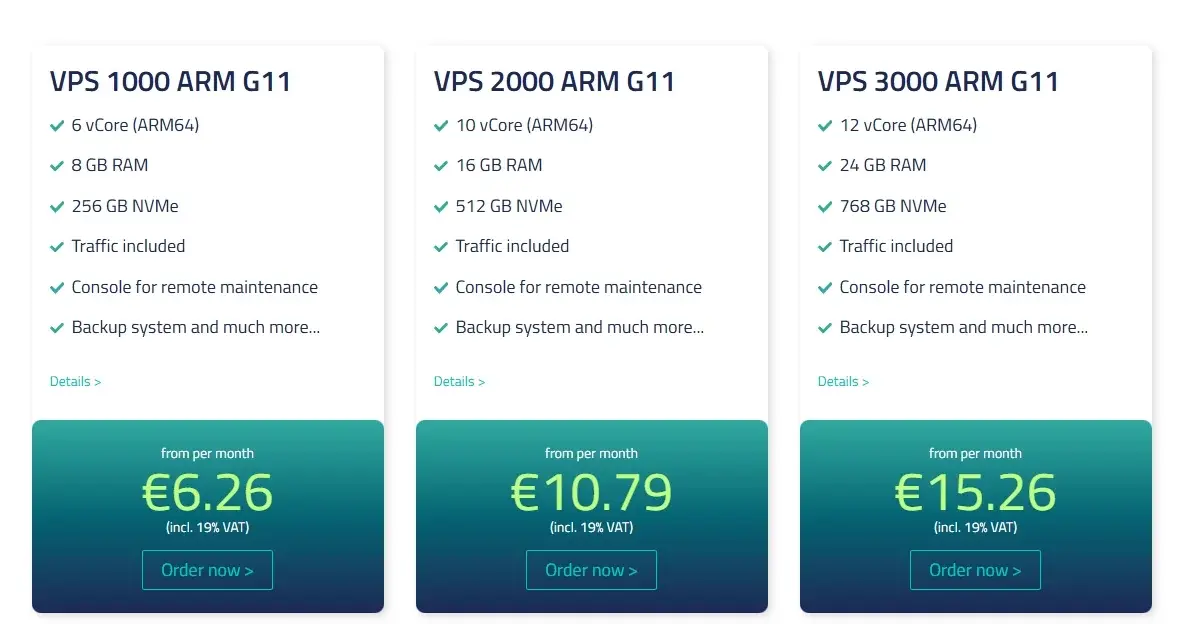Select the VPS 1000 ARM G11 heading
The width and height of the screenshot is (1185, 624).
[x=171, y=82]
